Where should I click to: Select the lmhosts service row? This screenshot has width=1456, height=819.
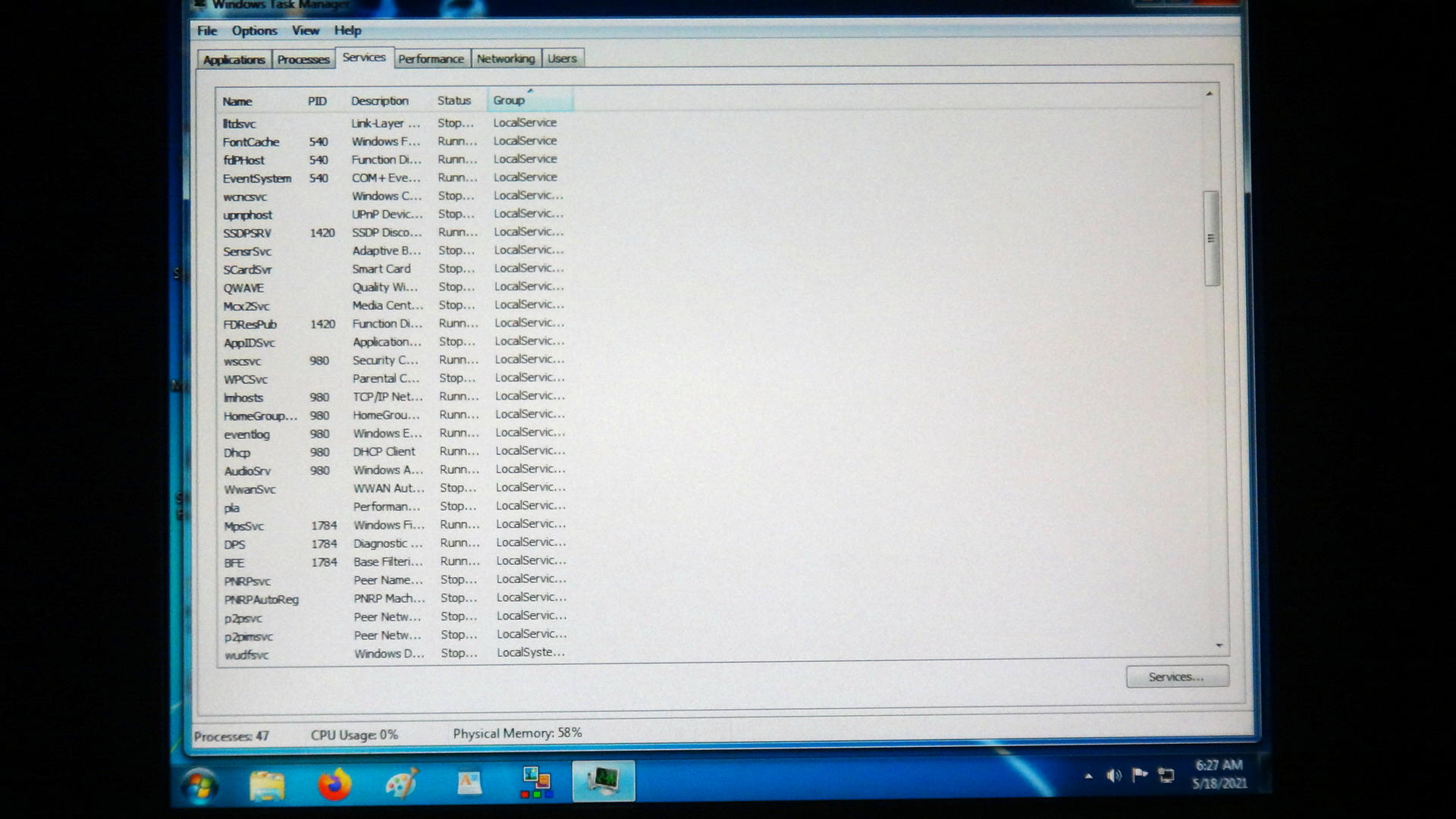394,397
